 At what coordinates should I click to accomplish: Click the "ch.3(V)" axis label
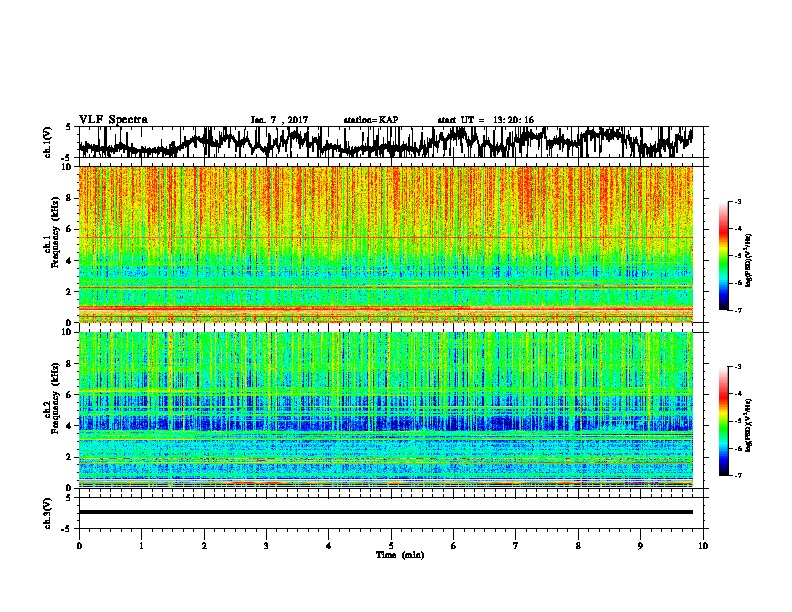(48, 513)
